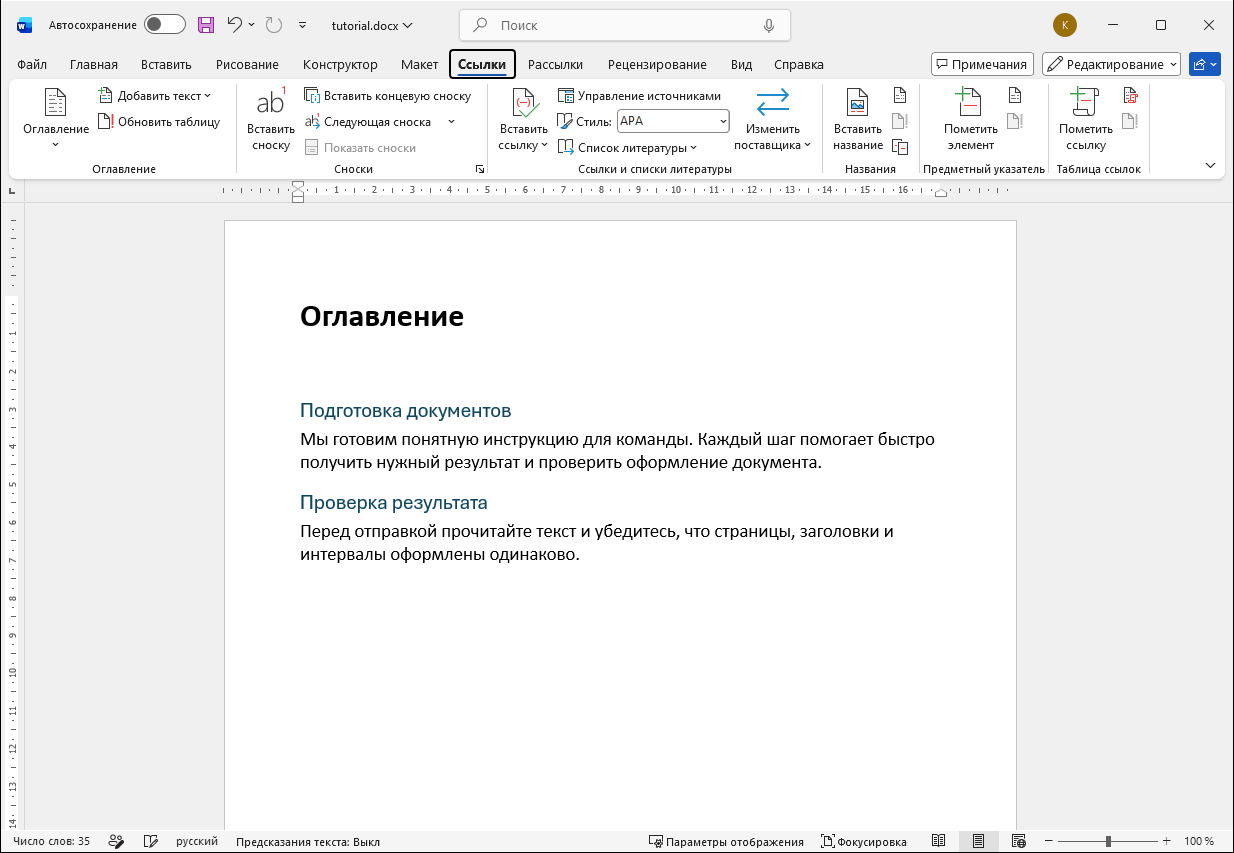
Task: Click Следующая сноска button
Action: [x=368, y=122]
